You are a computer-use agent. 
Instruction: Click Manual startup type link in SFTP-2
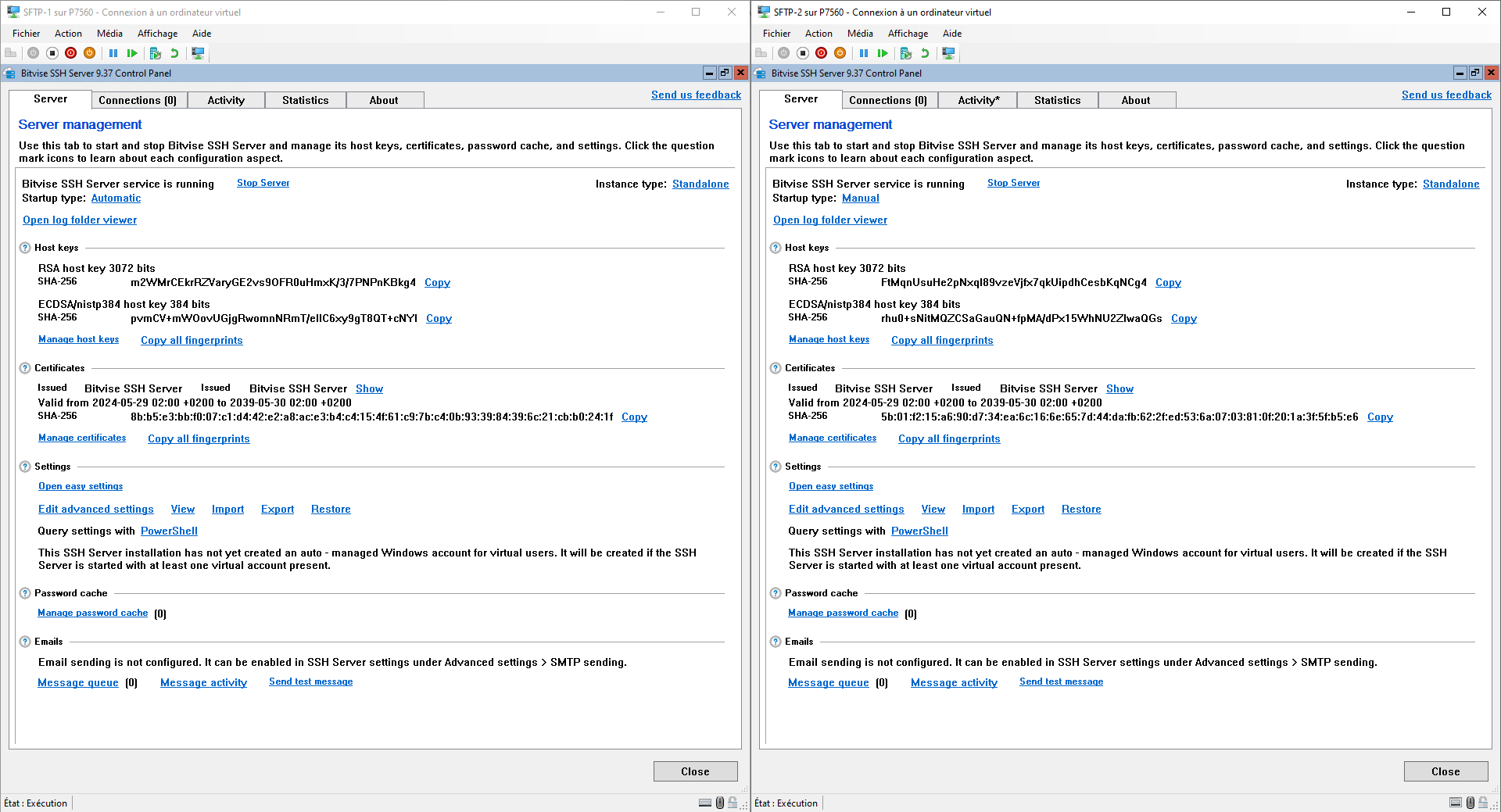pyautogui.click(x=860, y=199)
